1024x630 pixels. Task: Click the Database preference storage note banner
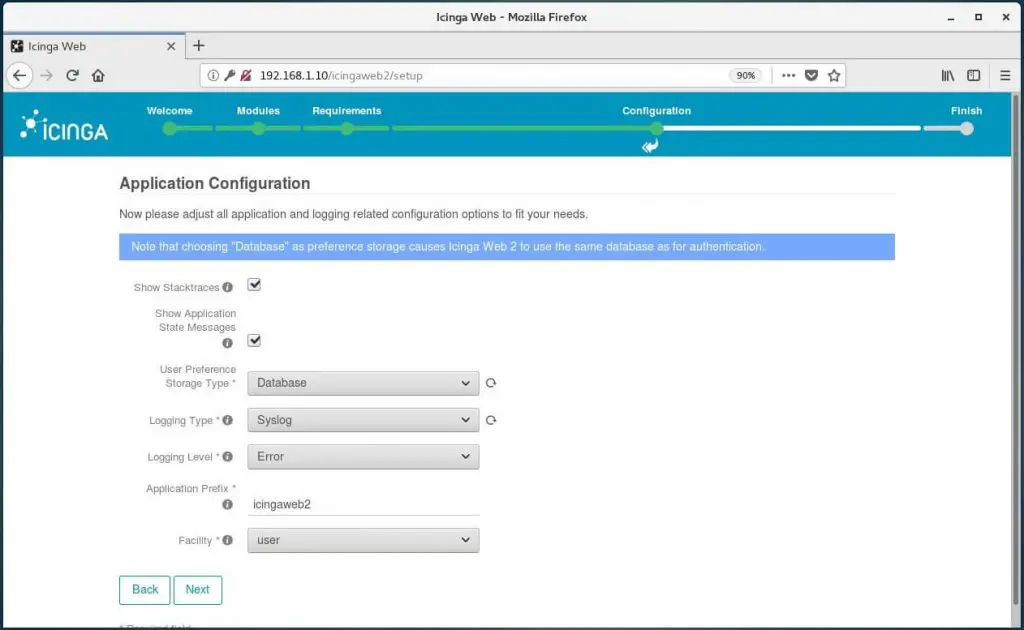point(507,247)
